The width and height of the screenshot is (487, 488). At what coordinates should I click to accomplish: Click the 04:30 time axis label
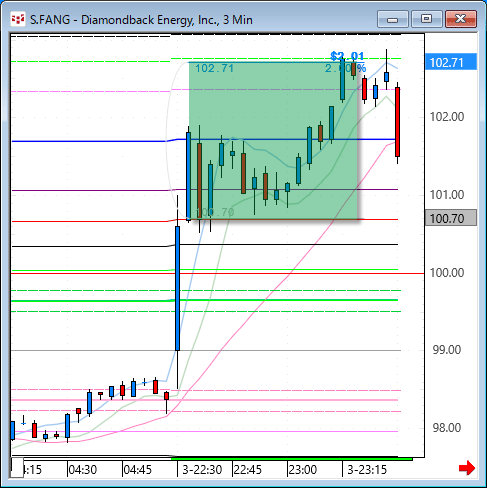pyautogui.click(x=83, y=470)
